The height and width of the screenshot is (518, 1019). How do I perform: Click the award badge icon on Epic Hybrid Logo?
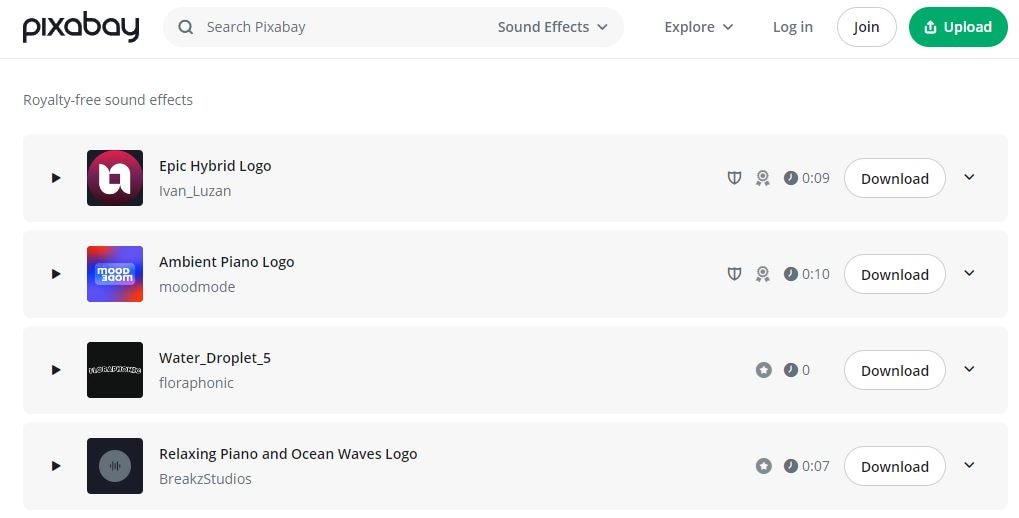[x=762, y=178]
